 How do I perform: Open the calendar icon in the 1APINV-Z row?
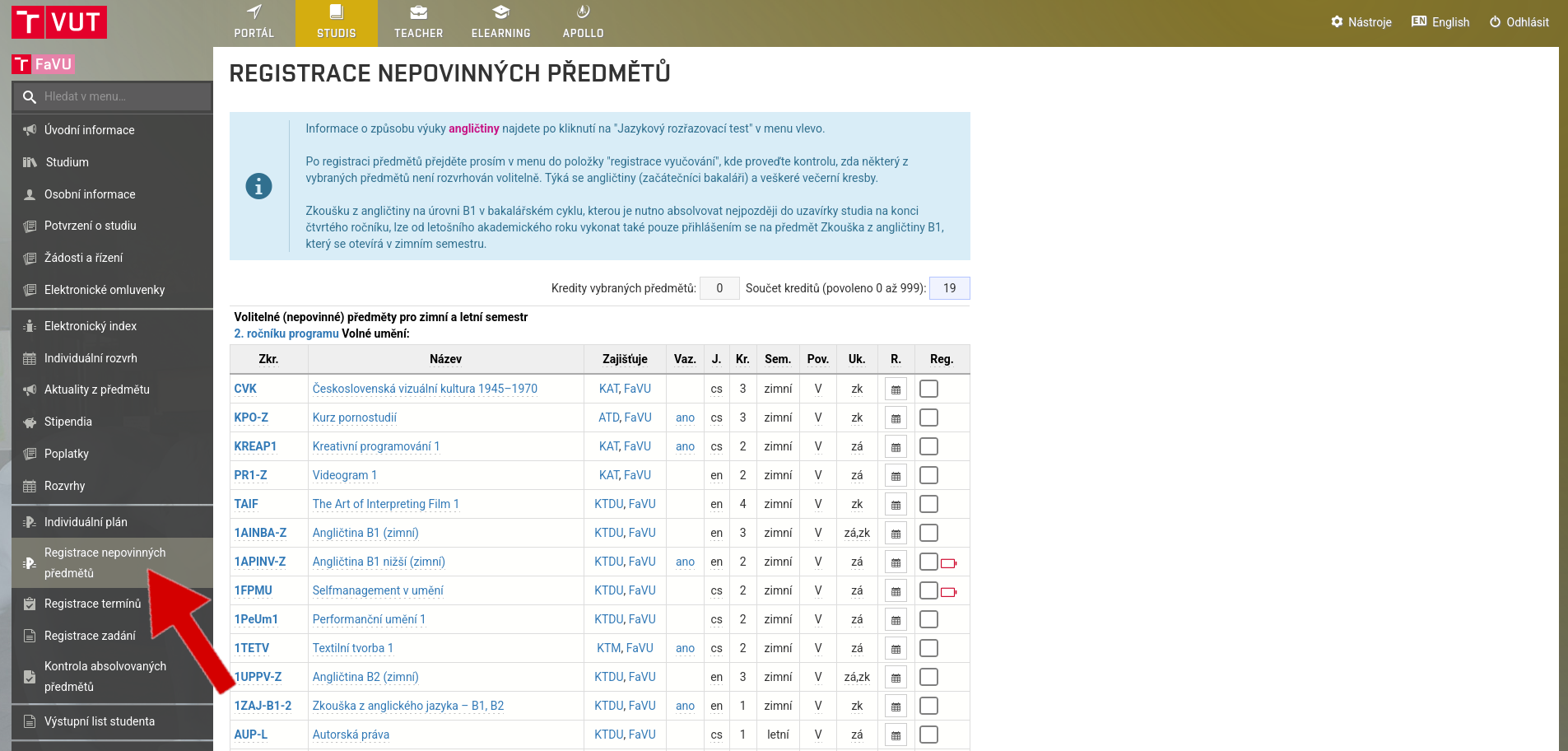[x=896, y=562]
